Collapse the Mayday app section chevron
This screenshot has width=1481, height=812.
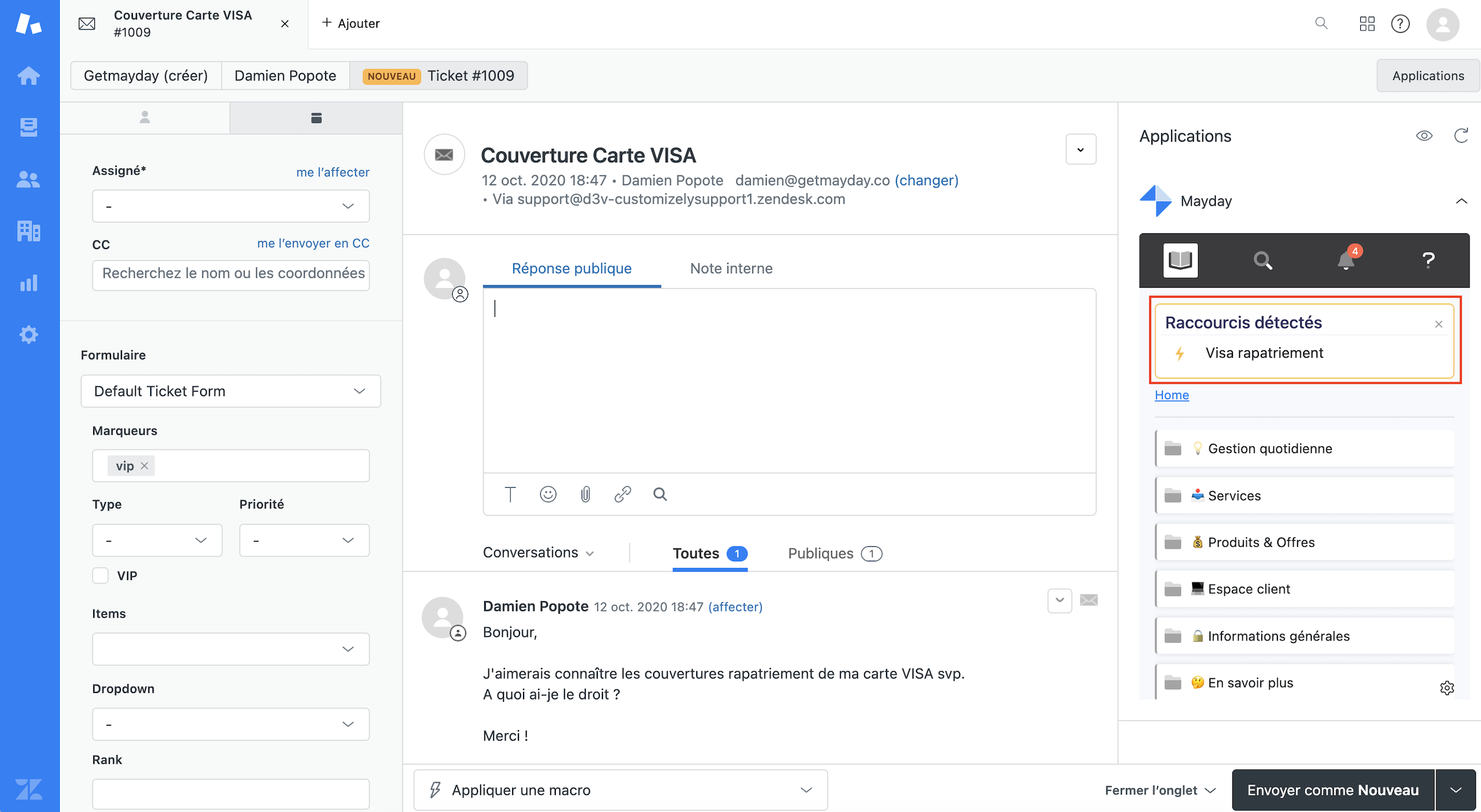point(1461,201)
